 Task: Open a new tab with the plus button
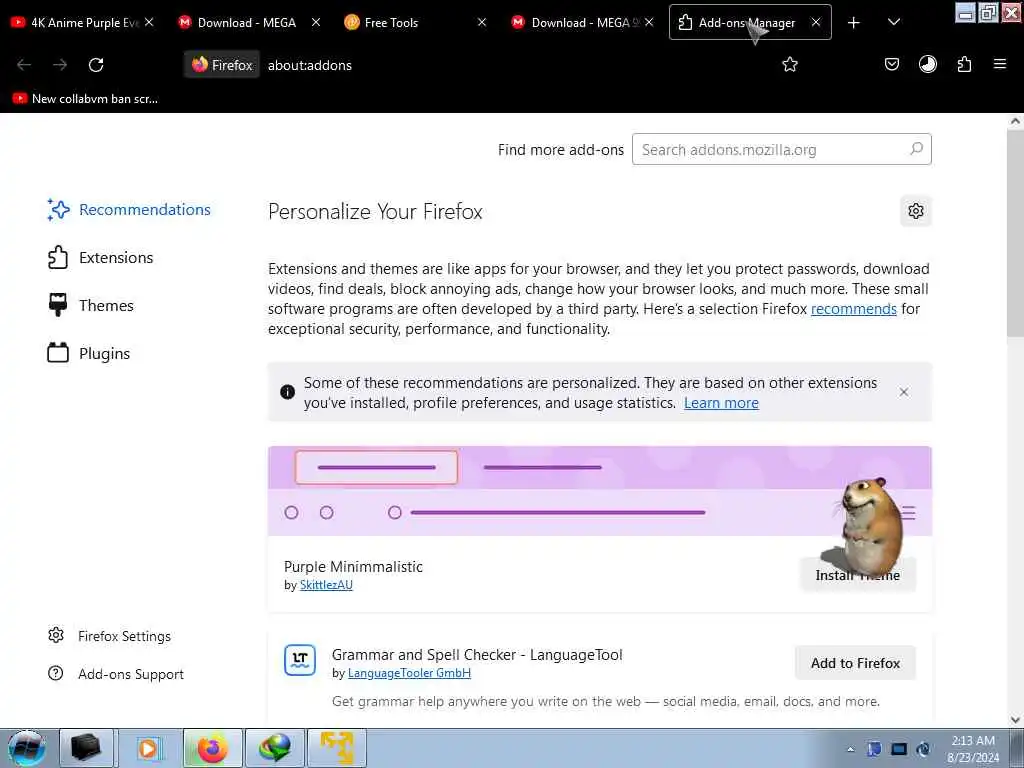tap(853, 23)
